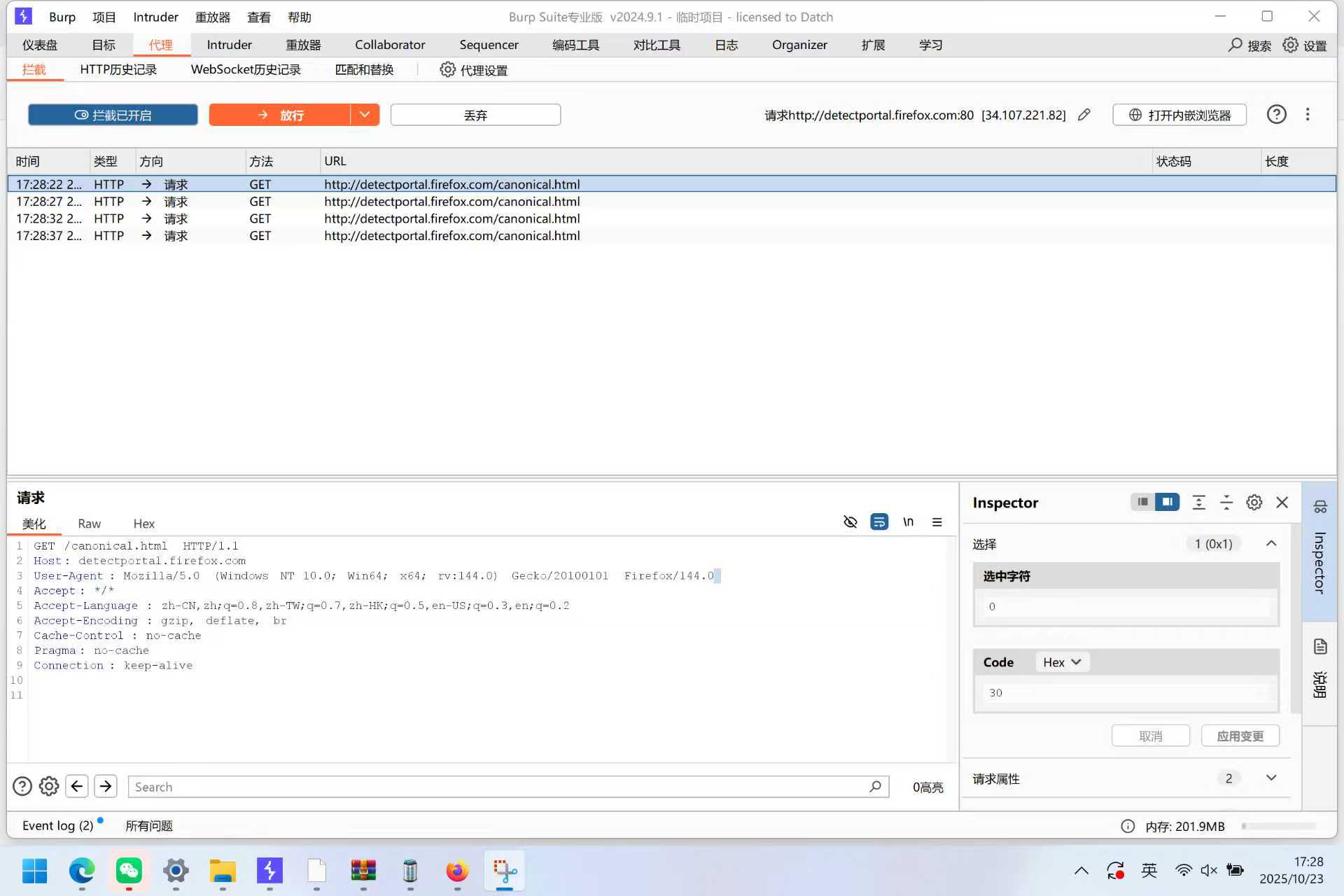The height and width of the screenshot is (896, 1344).
Task: Toggle non-printable characters visibility eye icon
Action: (850, 522)
